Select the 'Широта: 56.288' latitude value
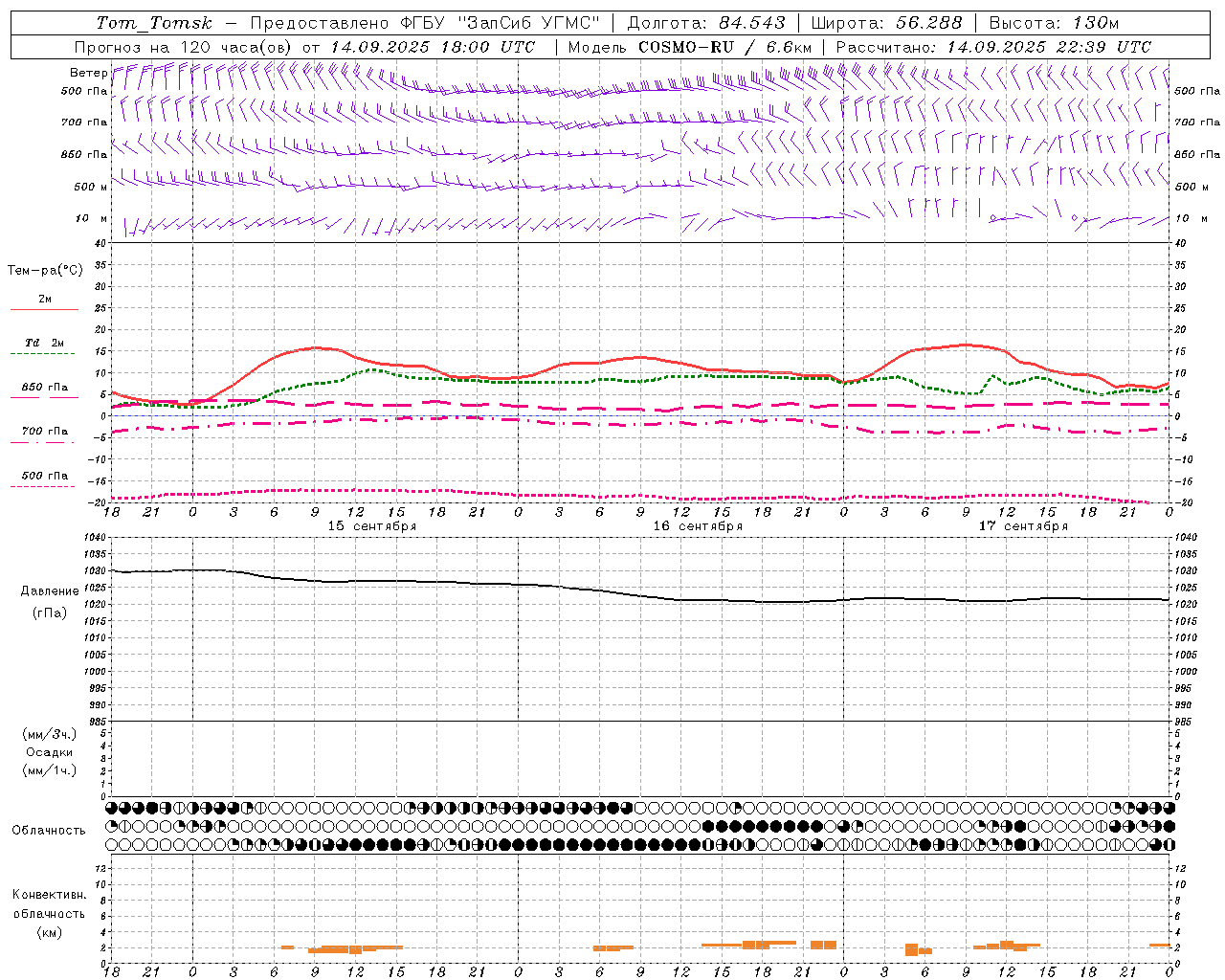 [x=886, y=23]
